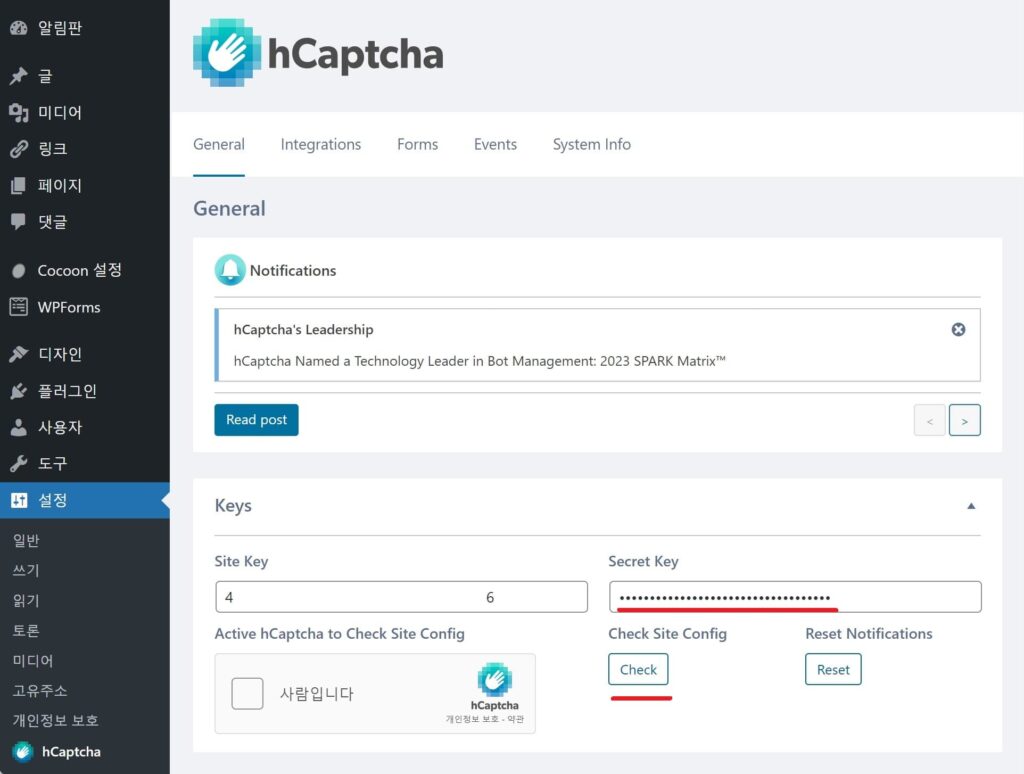
Task: Click the media icon beside 미디어 in main menu
Action: point(19,112)
